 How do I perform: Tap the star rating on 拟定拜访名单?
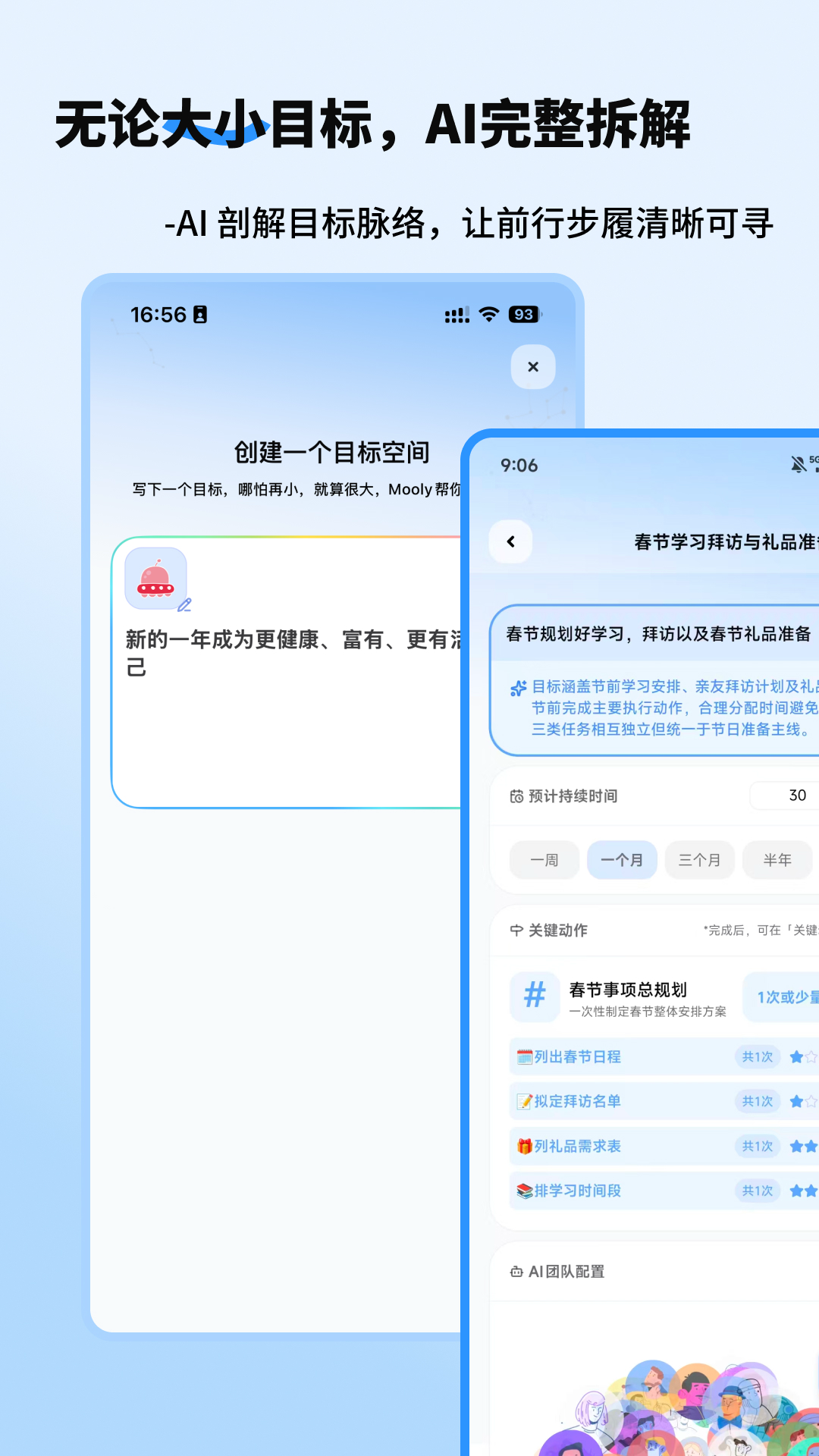pos(804,1101)
